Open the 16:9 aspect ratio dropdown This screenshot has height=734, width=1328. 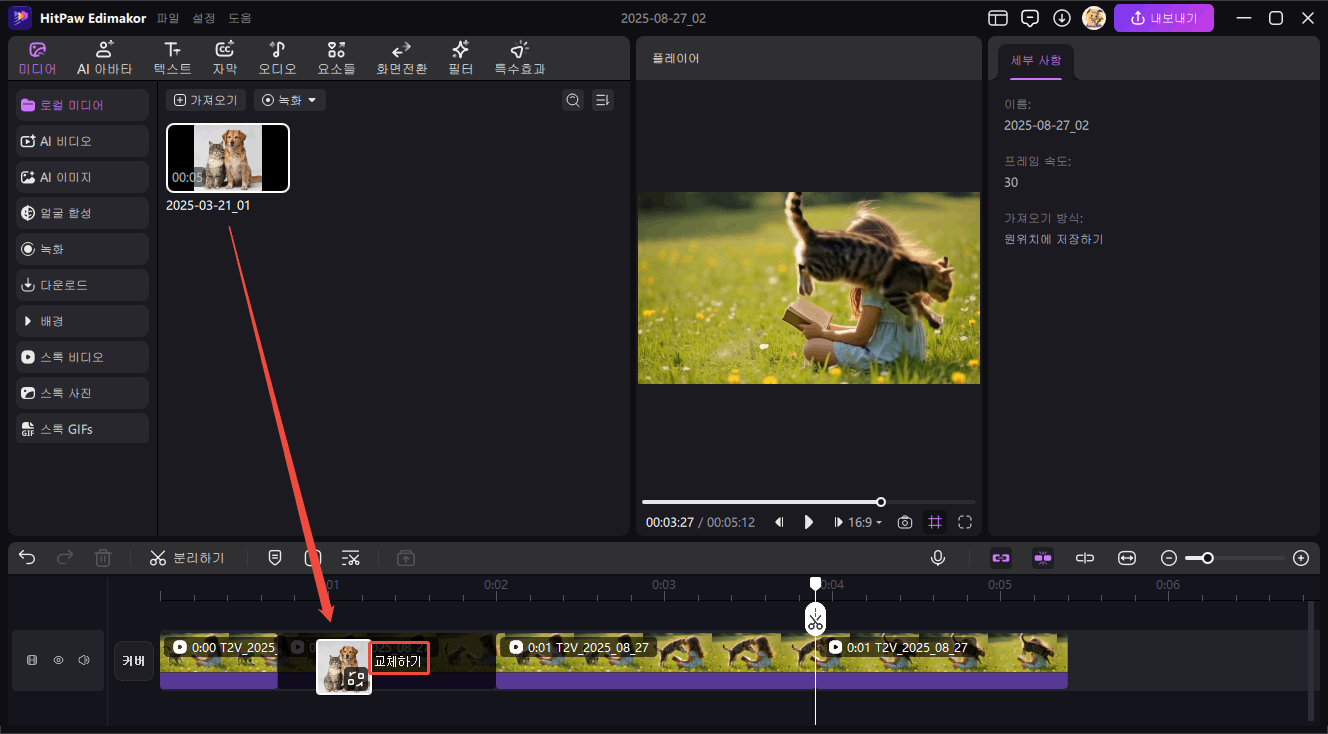coord(865,522)
